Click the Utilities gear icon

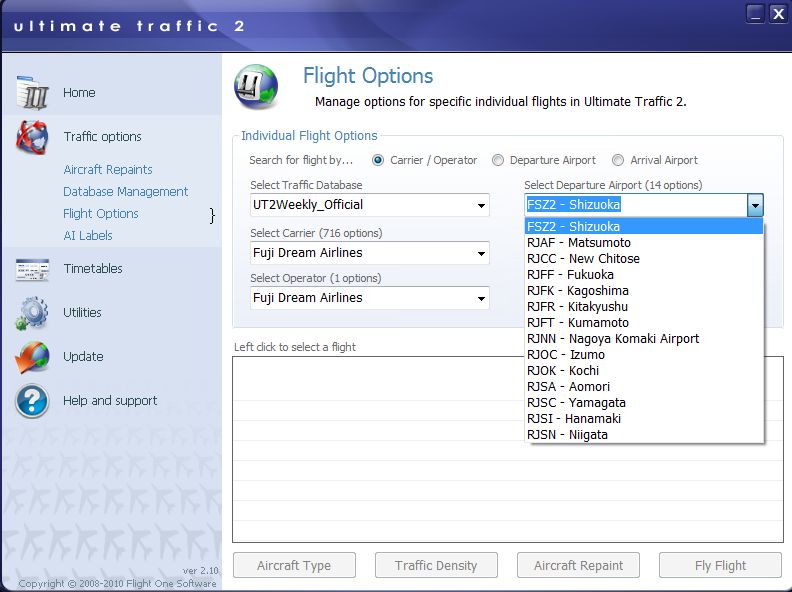32,313
